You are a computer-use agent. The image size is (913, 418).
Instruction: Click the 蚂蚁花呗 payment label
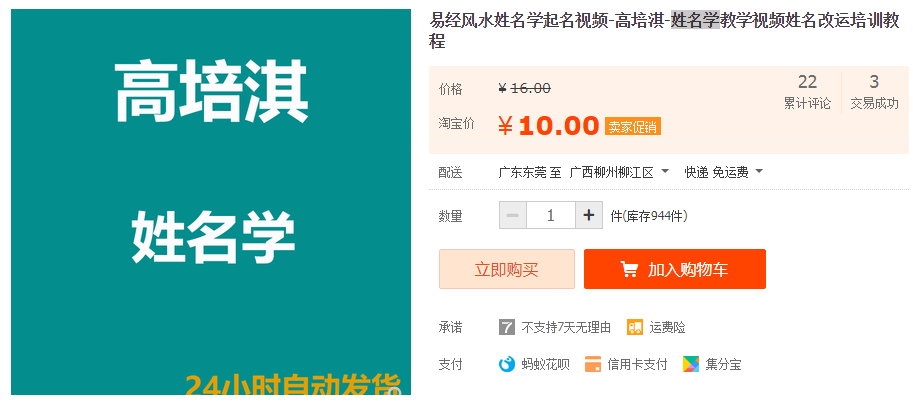(x=545, y=364)
